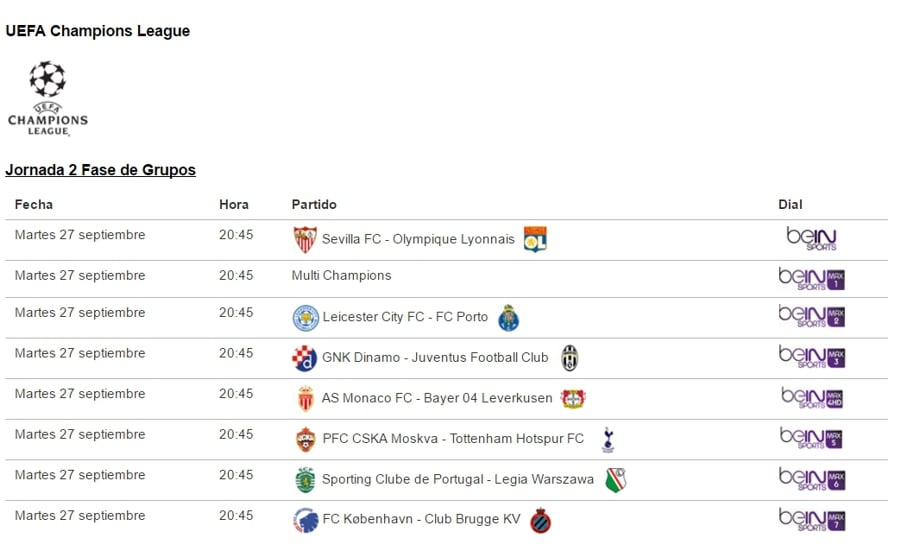Click the Sporting Clube de Portugal crest
Viewport: 900px width, 545px height.
click(305, 480)
